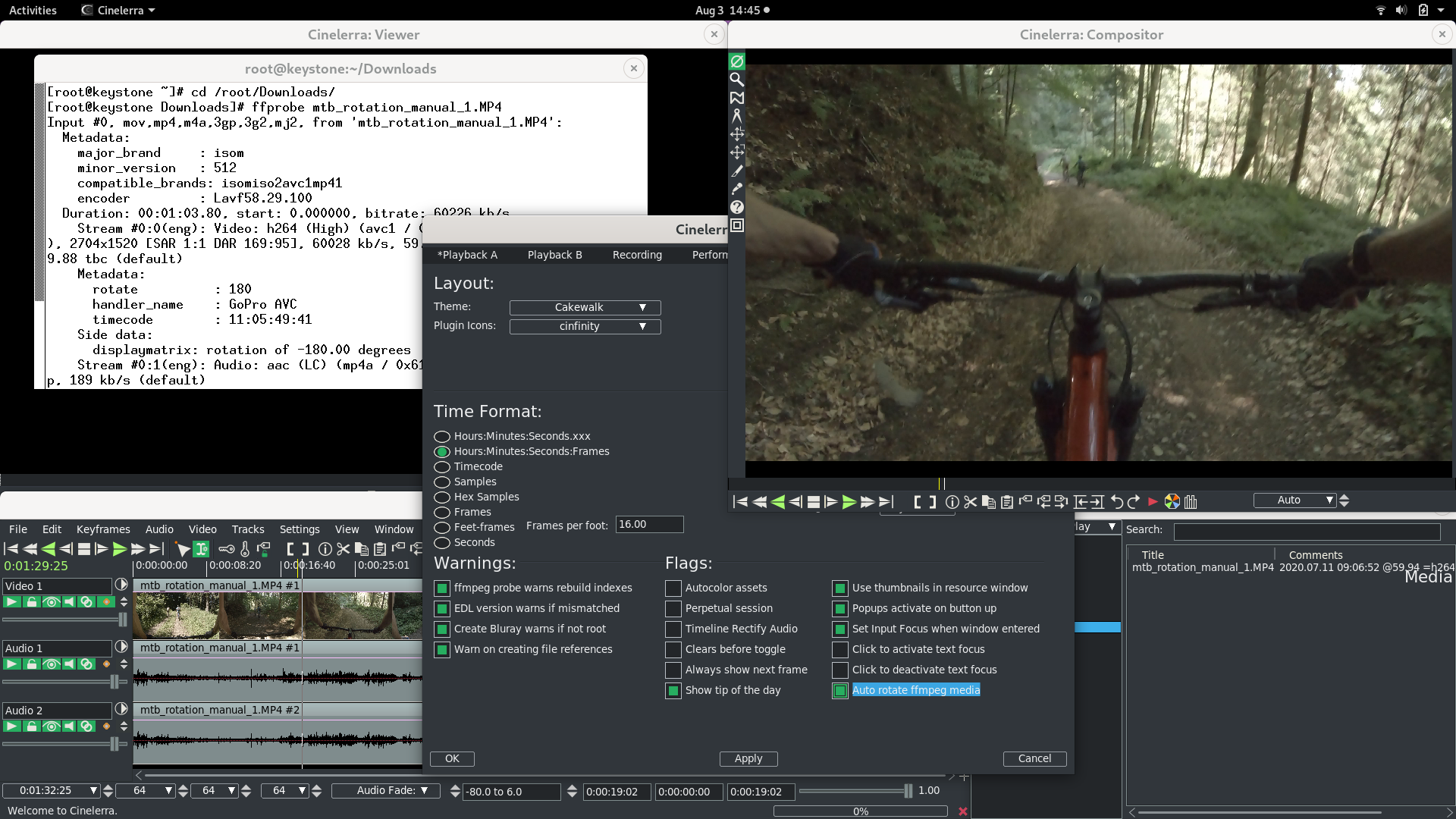The height and width of the screenshot is (819, 1456).
Task: Select the edit mask tool in Compositor
Action: pos(736,98)
